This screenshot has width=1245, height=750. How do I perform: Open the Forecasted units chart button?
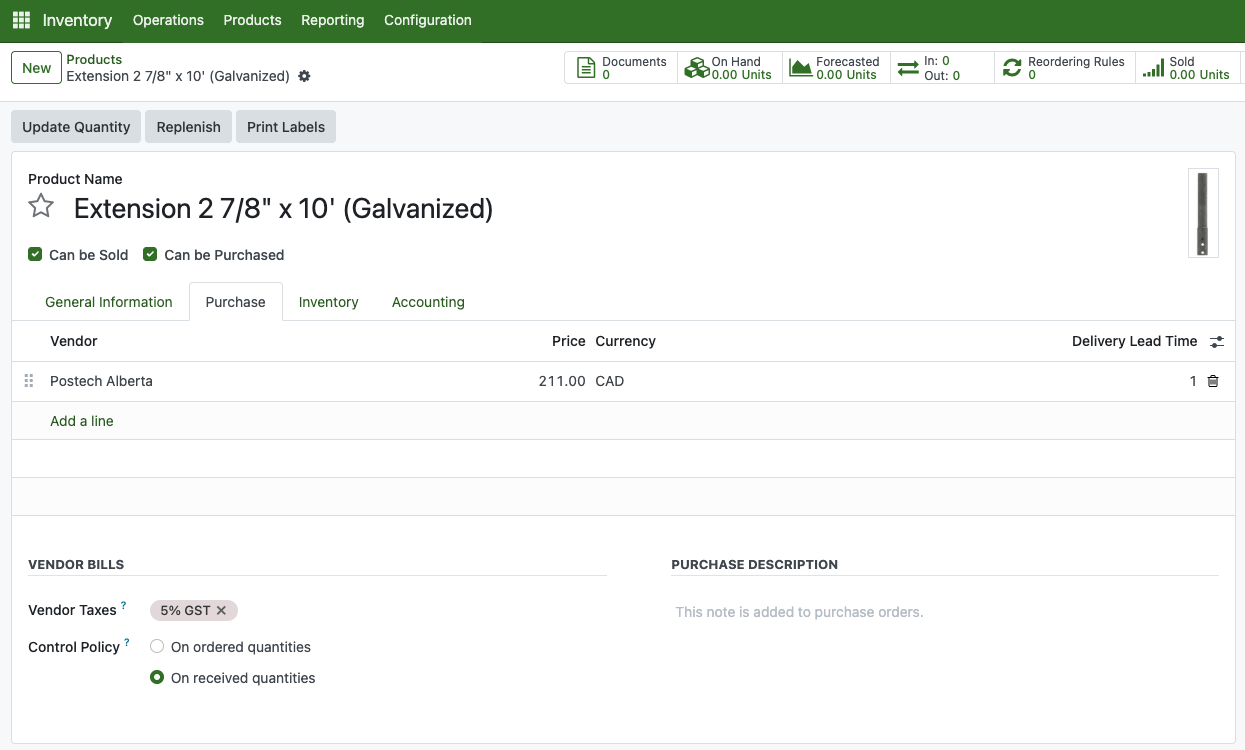pyautogui.click(x=835, y=68)
